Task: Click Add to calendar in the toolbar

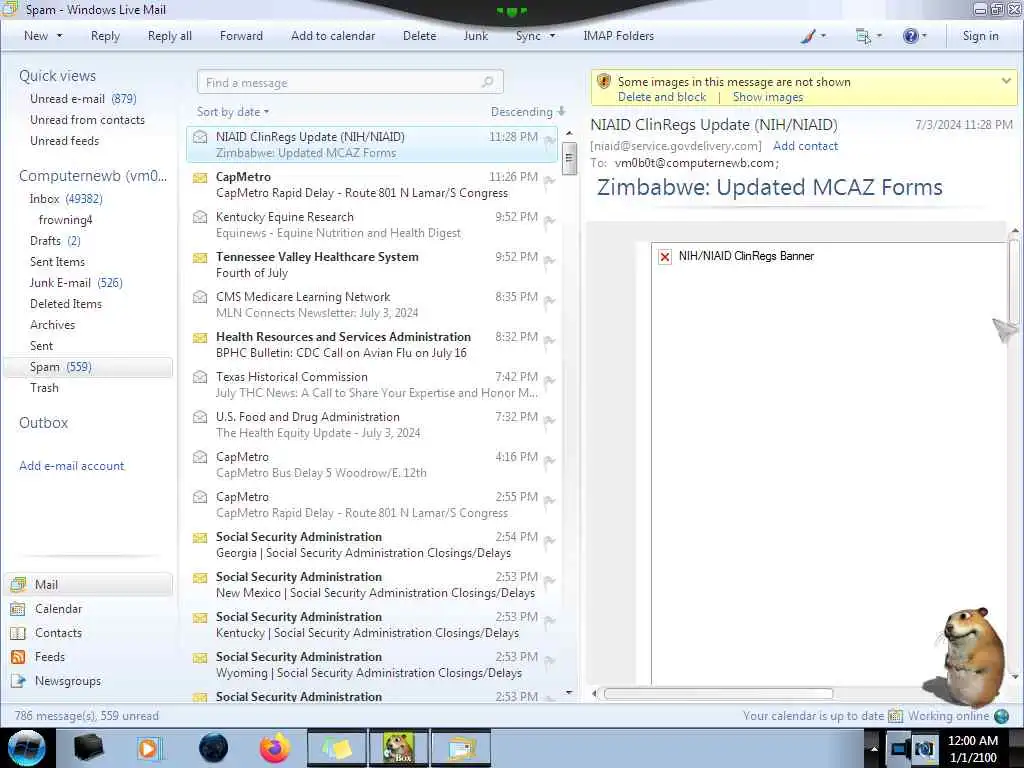Action: (x=333, y=36)
